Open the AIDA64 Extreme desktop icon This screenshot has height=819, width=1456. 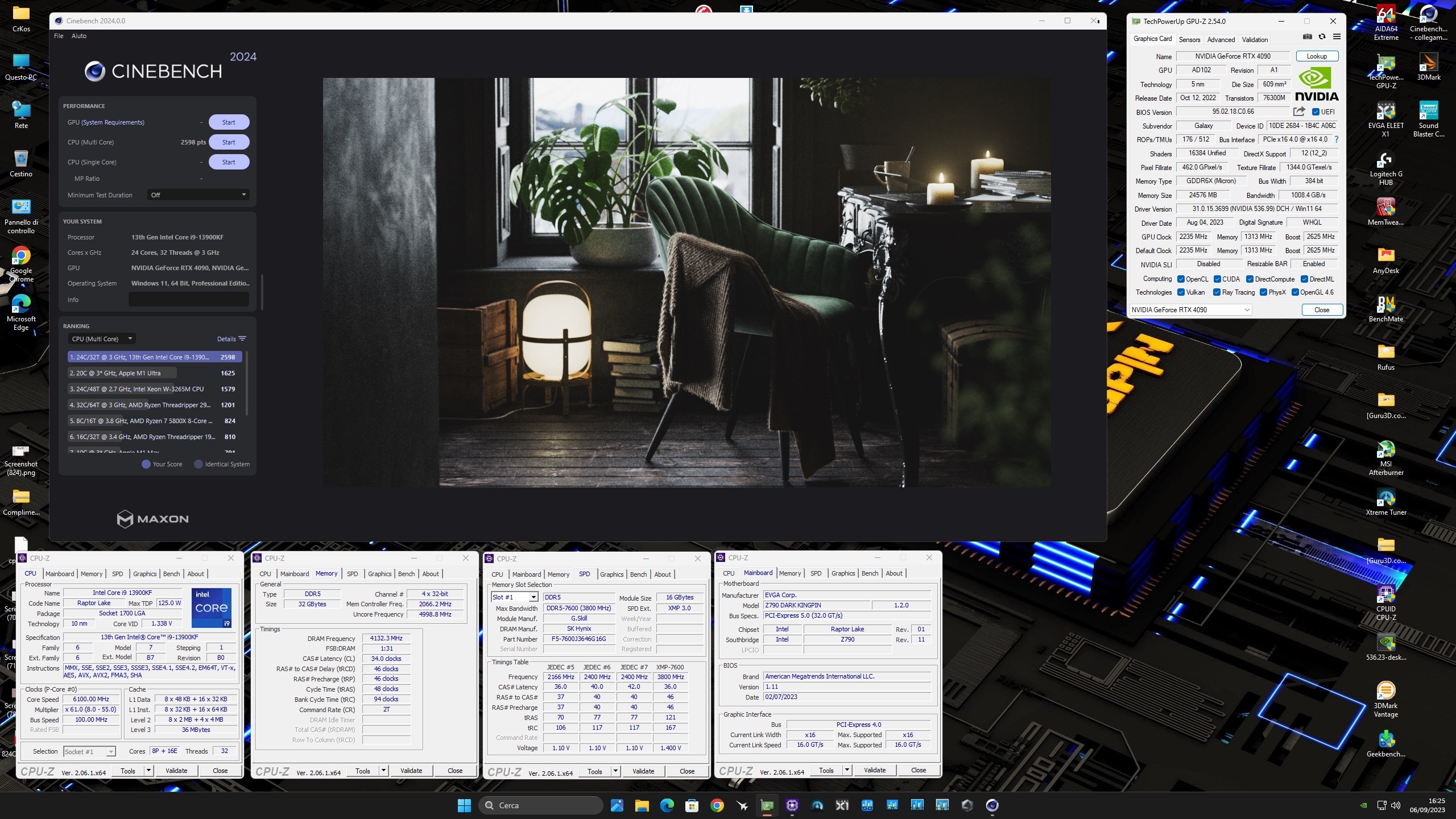[1386, 23]
